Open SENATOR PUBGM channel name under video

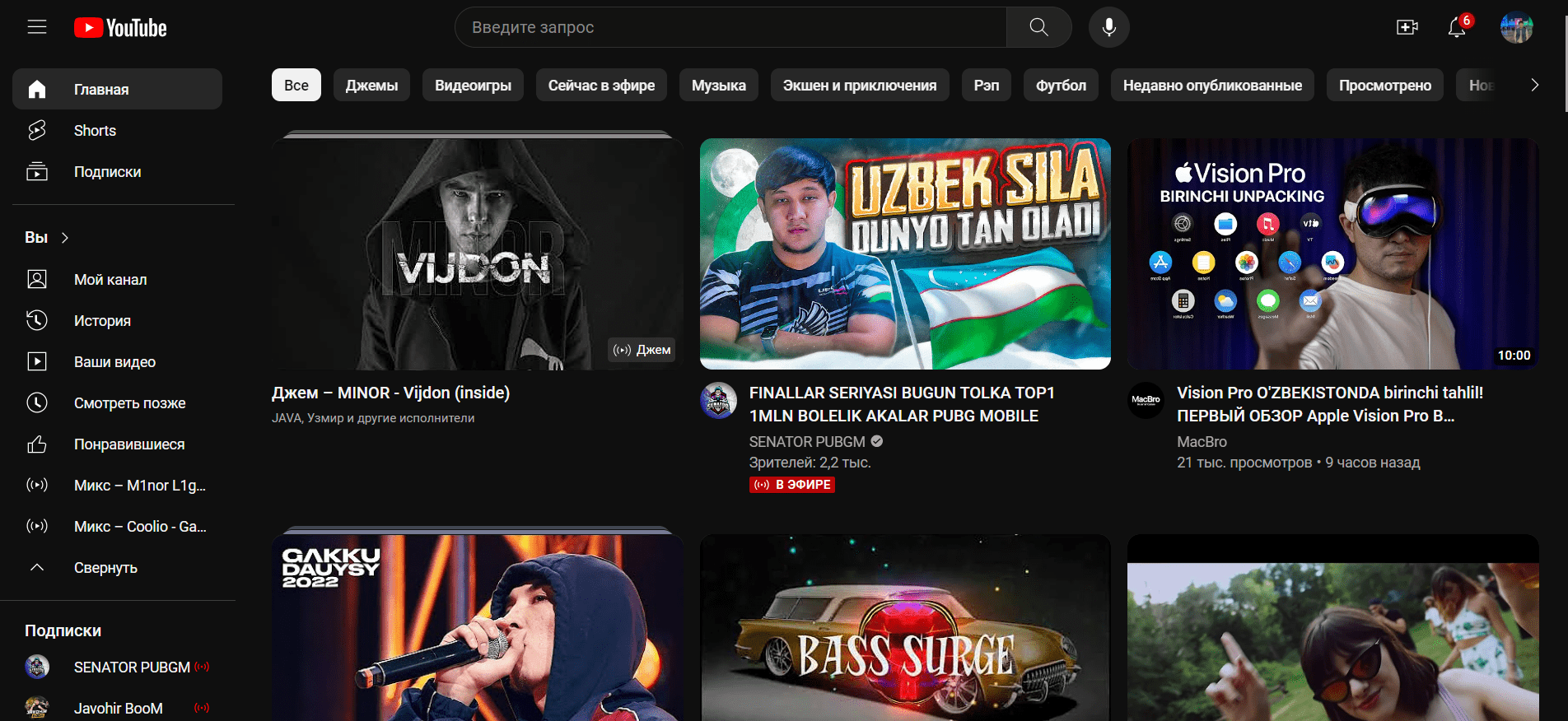point(807,441)
